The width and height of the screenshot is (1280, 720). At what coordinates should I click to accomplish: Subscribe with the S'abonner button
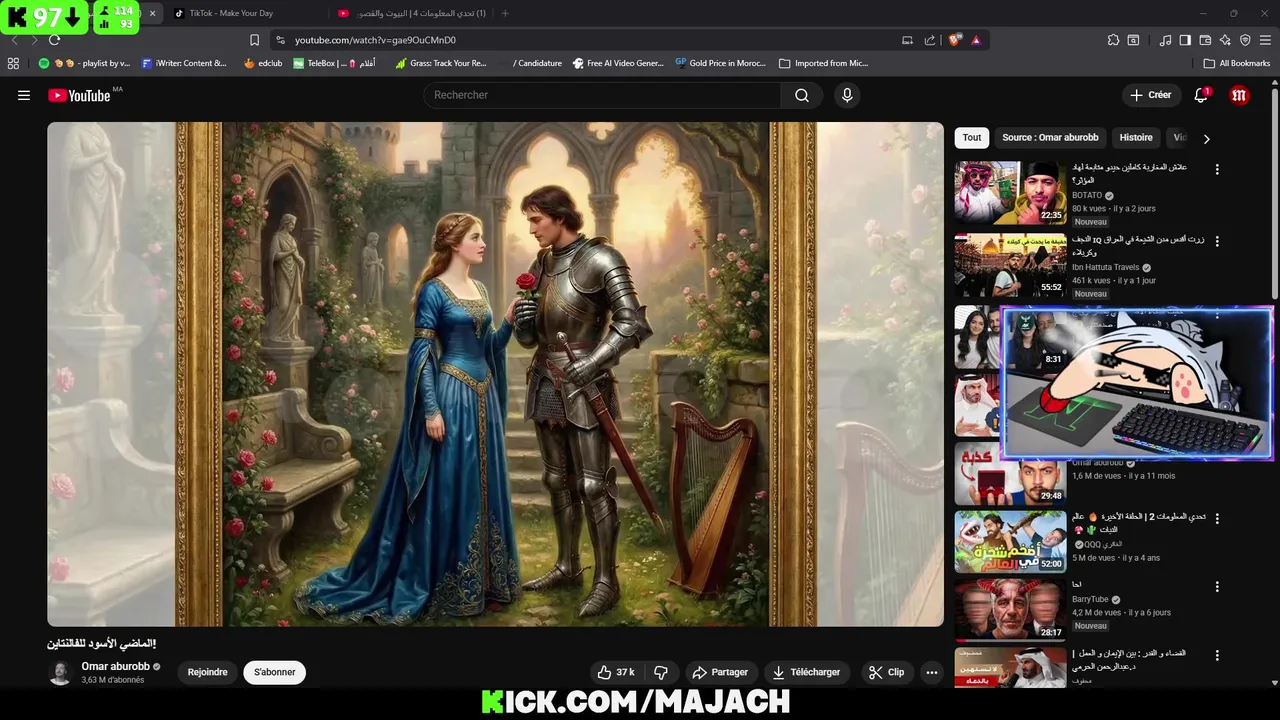274,672
